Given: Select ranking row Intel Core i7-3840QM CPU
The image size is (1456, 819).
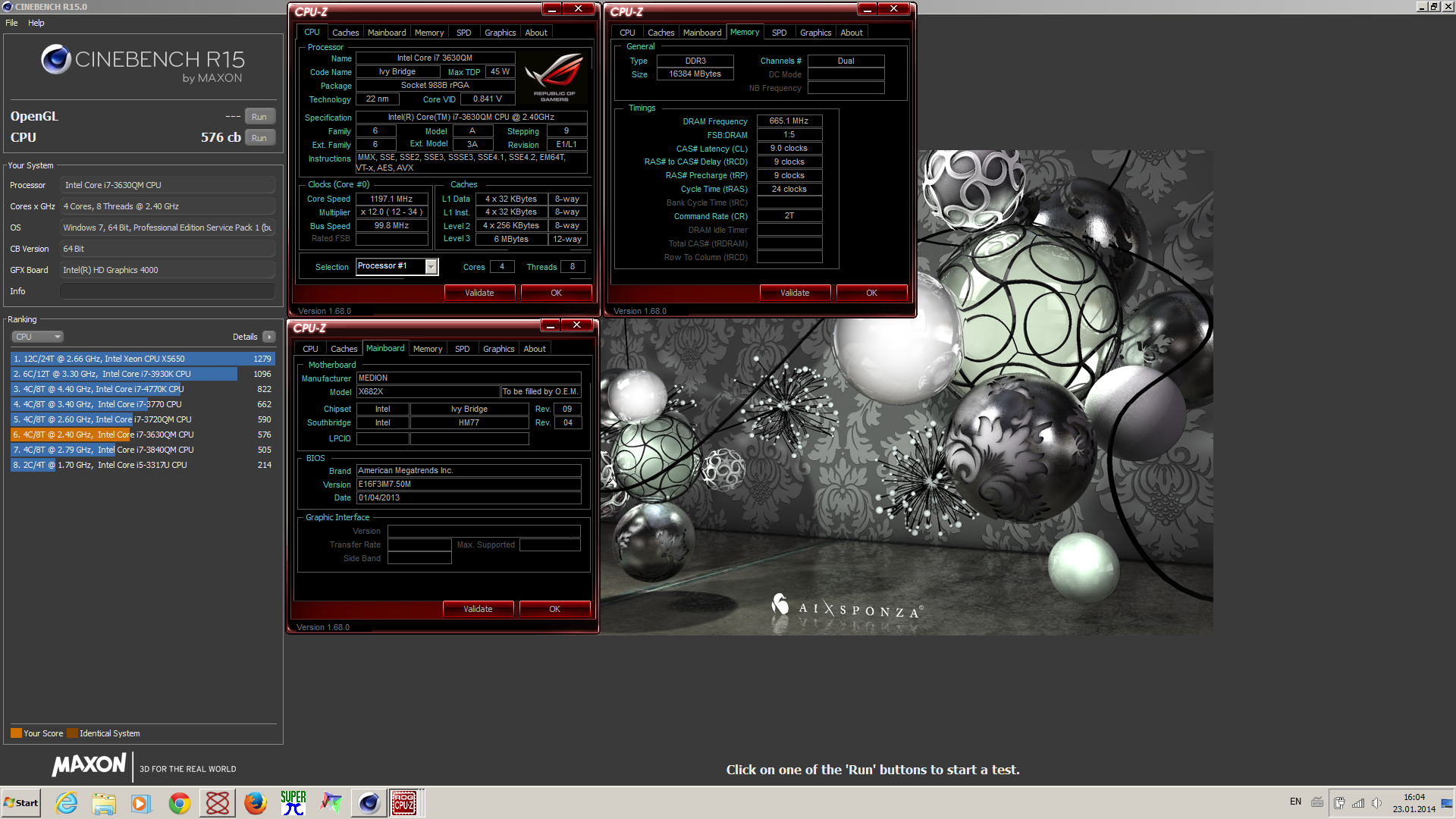Looking at the screenshot, I should pyautogui.click(x=143, y=450).
